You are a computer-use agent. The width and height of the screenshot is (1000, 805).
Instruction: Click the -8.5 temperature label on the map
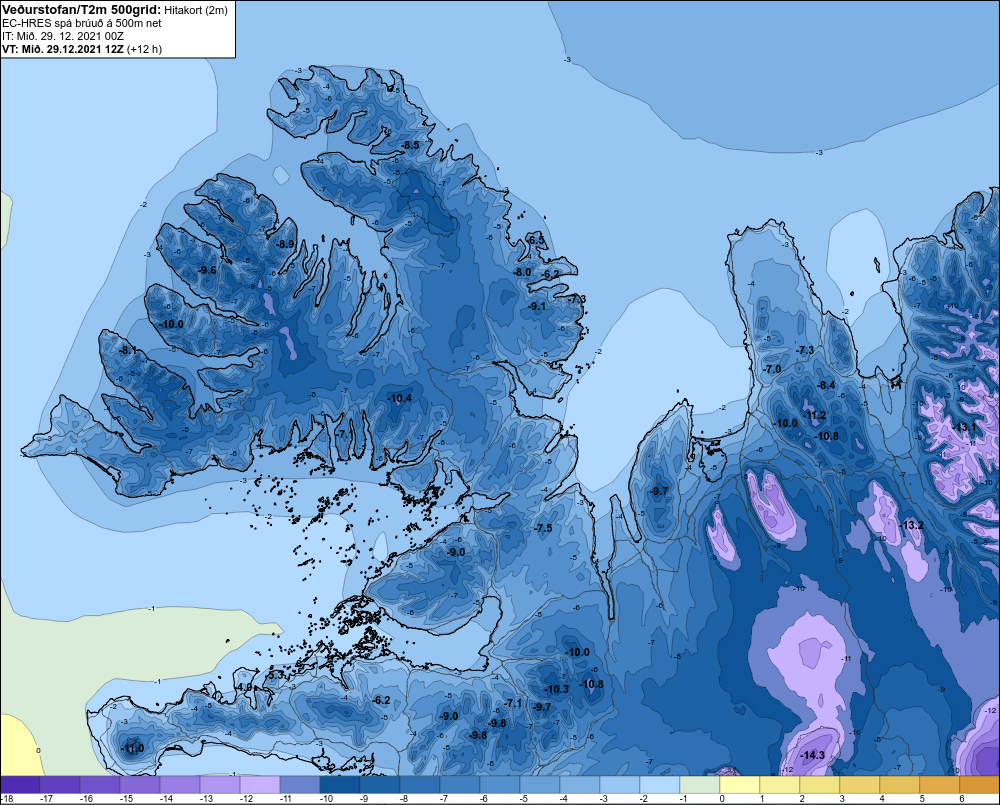tap(410, 145)
